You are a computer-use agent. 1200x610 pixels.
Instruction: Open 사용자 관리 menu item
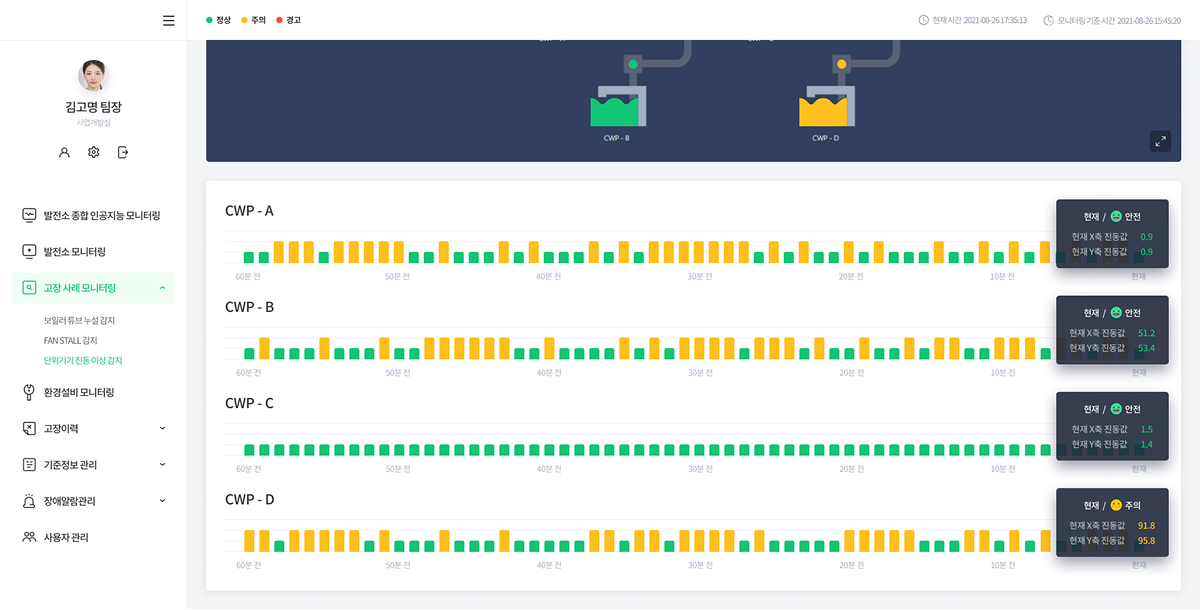[x=65, y=537]
